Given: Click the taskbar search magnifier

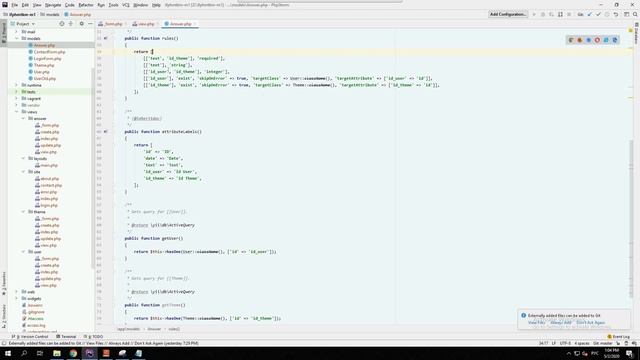Looking at the screenshot, I should pyautogui.click(x=24, y=353).
